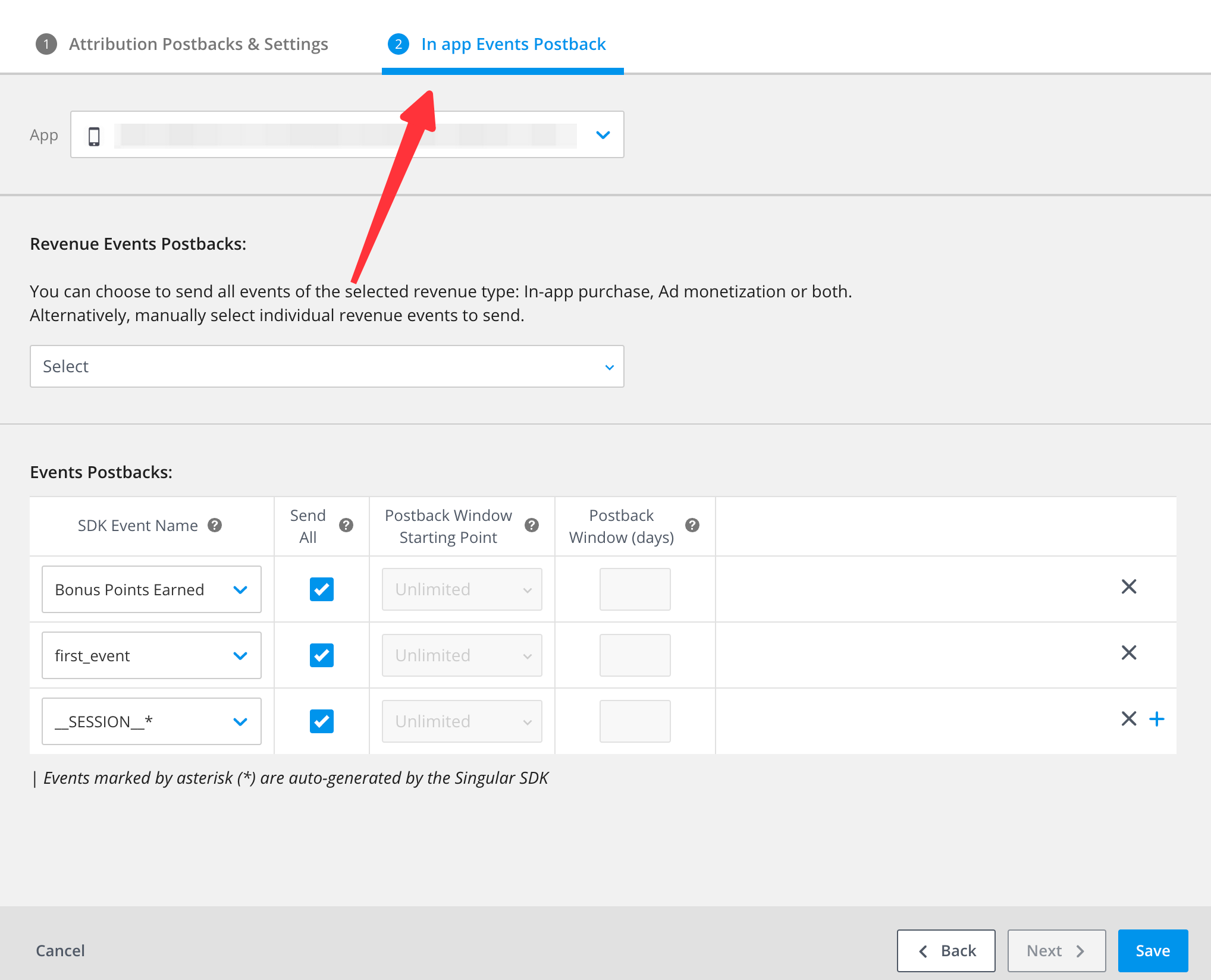Open the __SESSION__* event dropdown
This screenshot has width=1211, height=980.
tap(152, 721)
